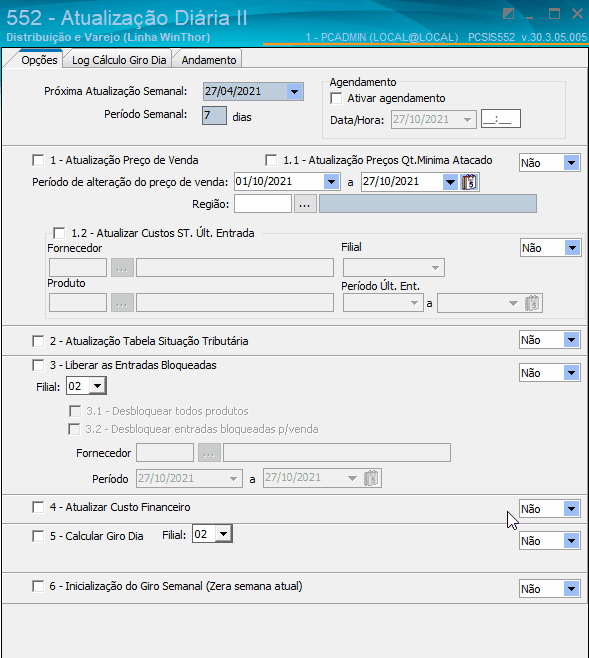Open the Andamento tab
This screenshot has height=658, width=589.
tap(208, 60)
